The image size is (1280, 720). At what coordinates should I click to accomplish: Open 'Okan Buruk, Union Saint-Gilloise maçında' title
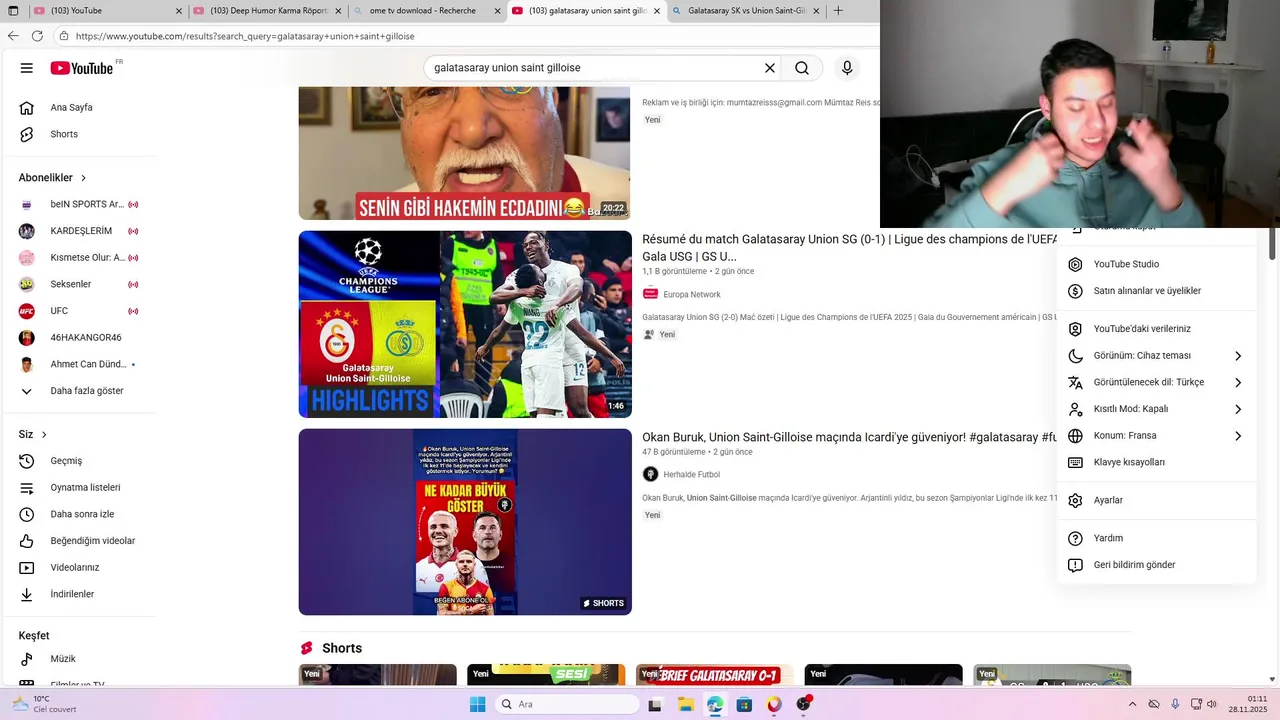(x=850, y=437)
